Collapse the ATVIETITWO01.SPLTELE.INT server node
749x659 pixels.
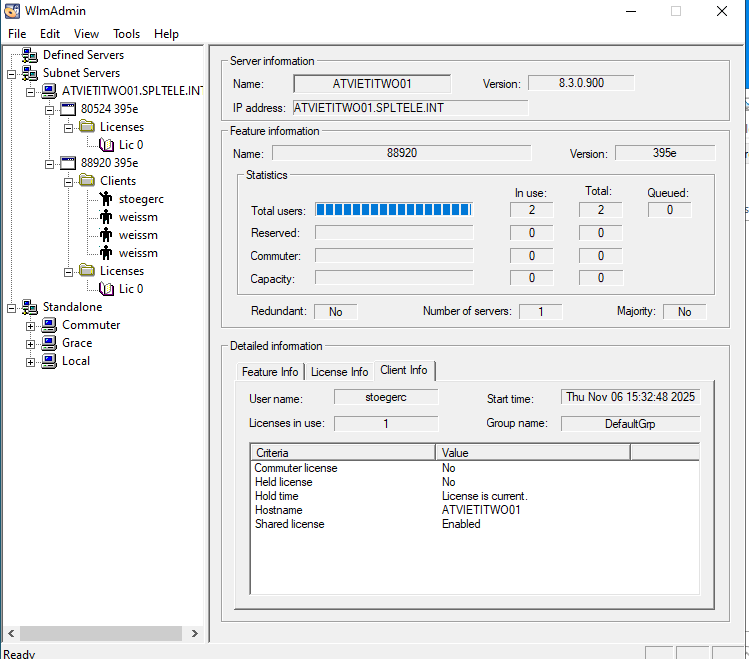[x=31, y=92]
